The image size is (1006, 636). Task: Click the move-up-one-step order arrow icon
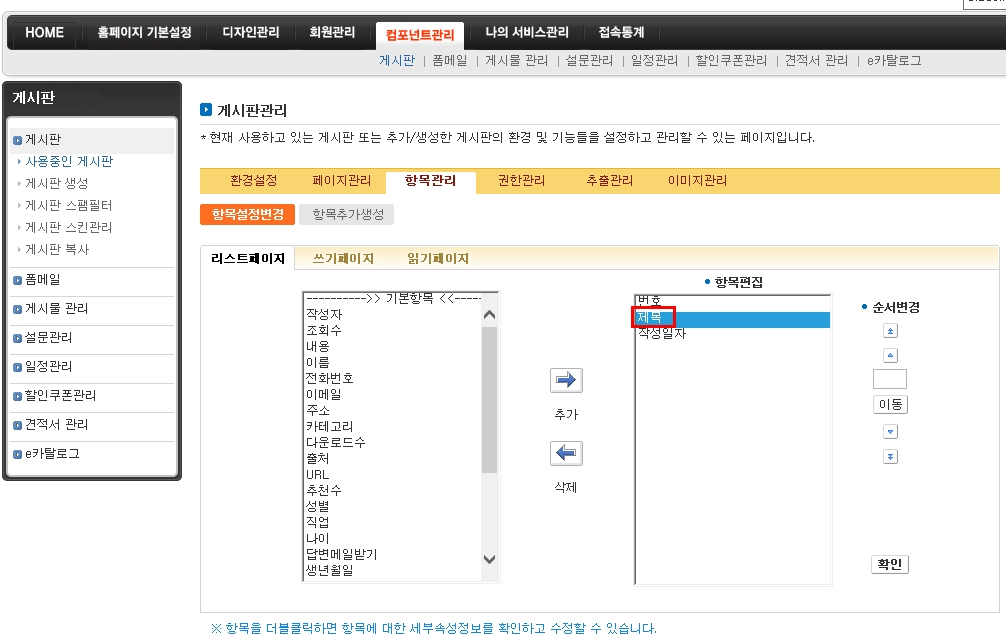pyautogui.click(x=890, y=355)
